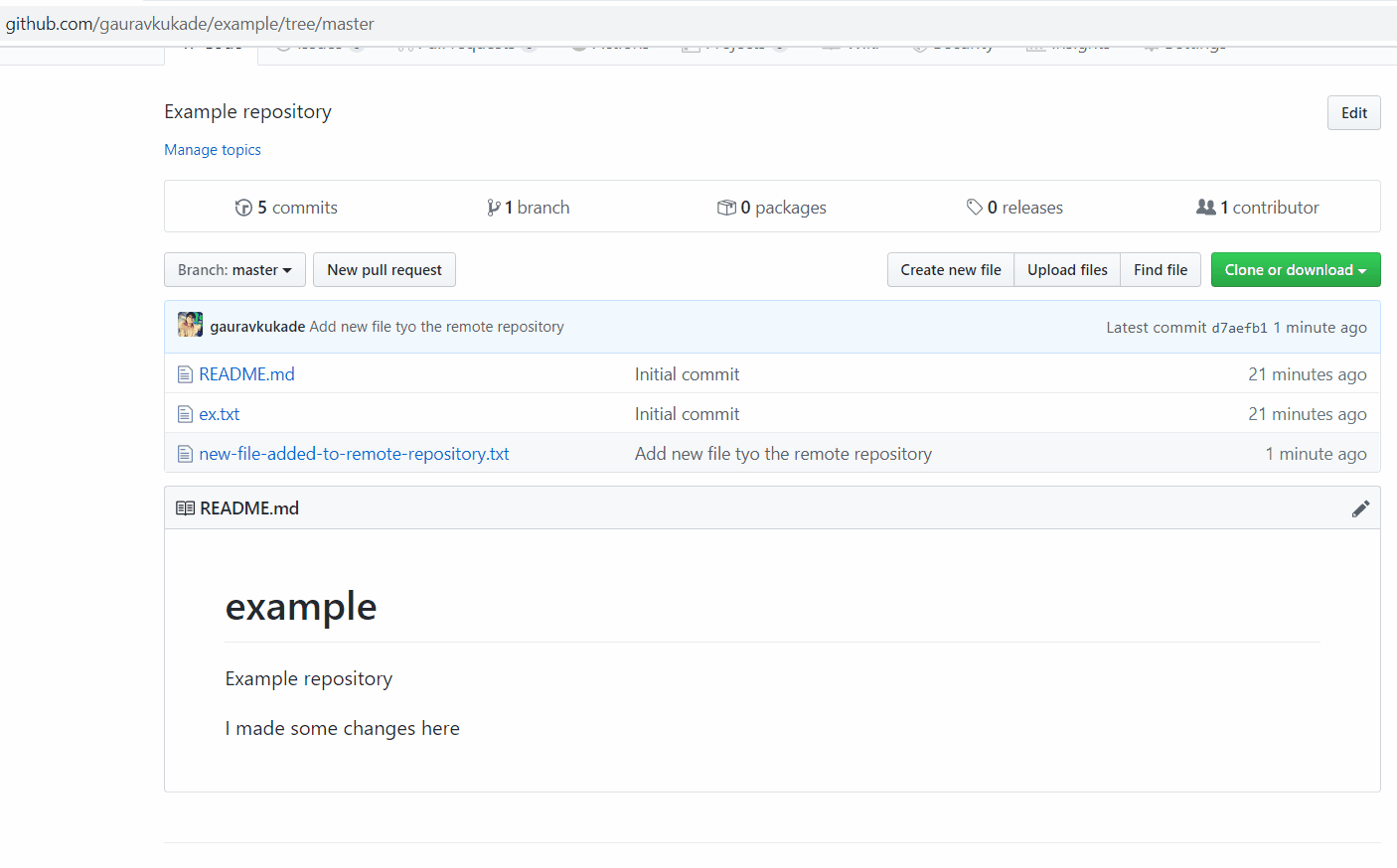Click the packages box icon
Screen dimensions: 1397x868
point(726,208)
